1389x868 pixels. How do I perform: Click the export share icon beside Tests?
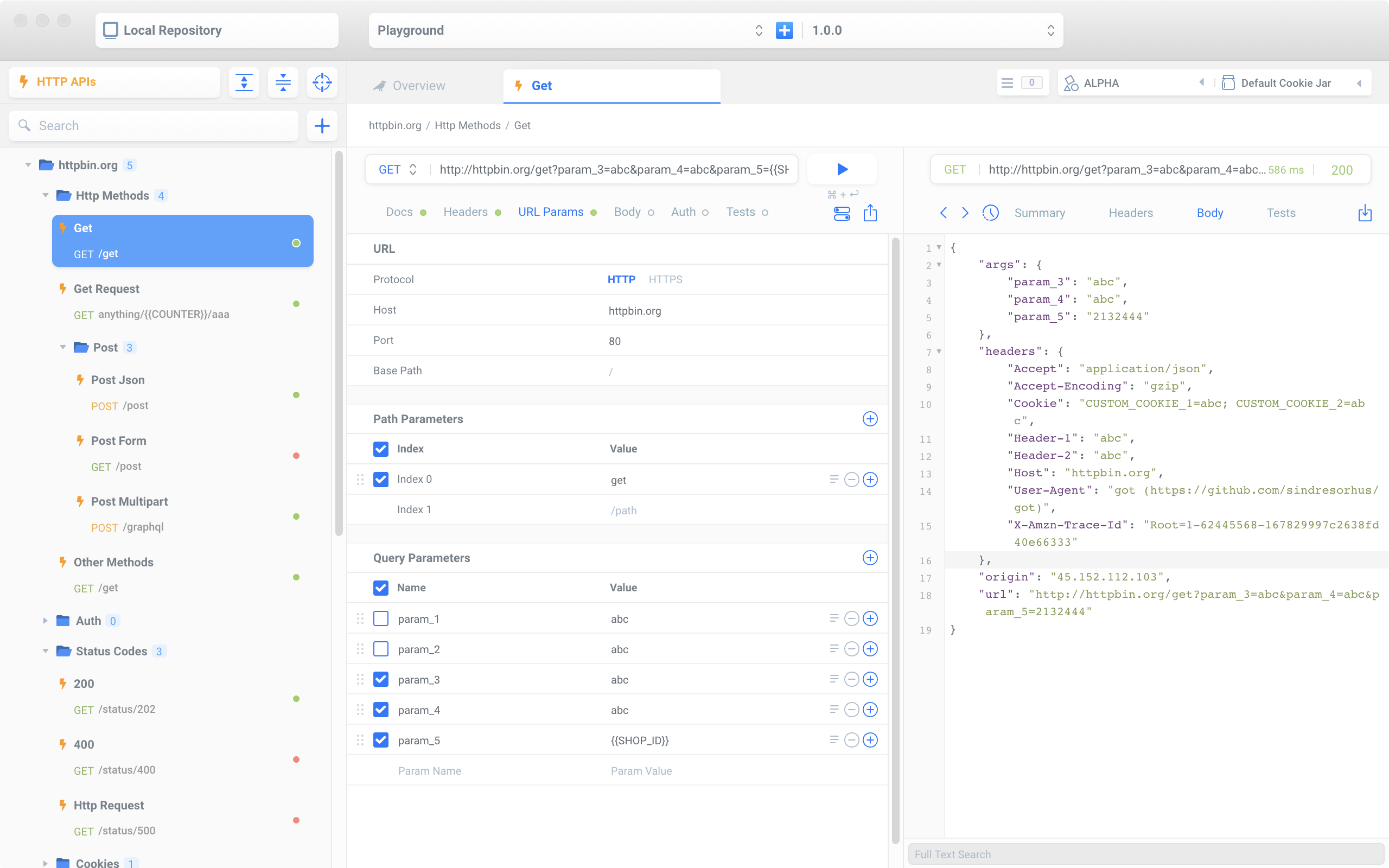(870, 213)
